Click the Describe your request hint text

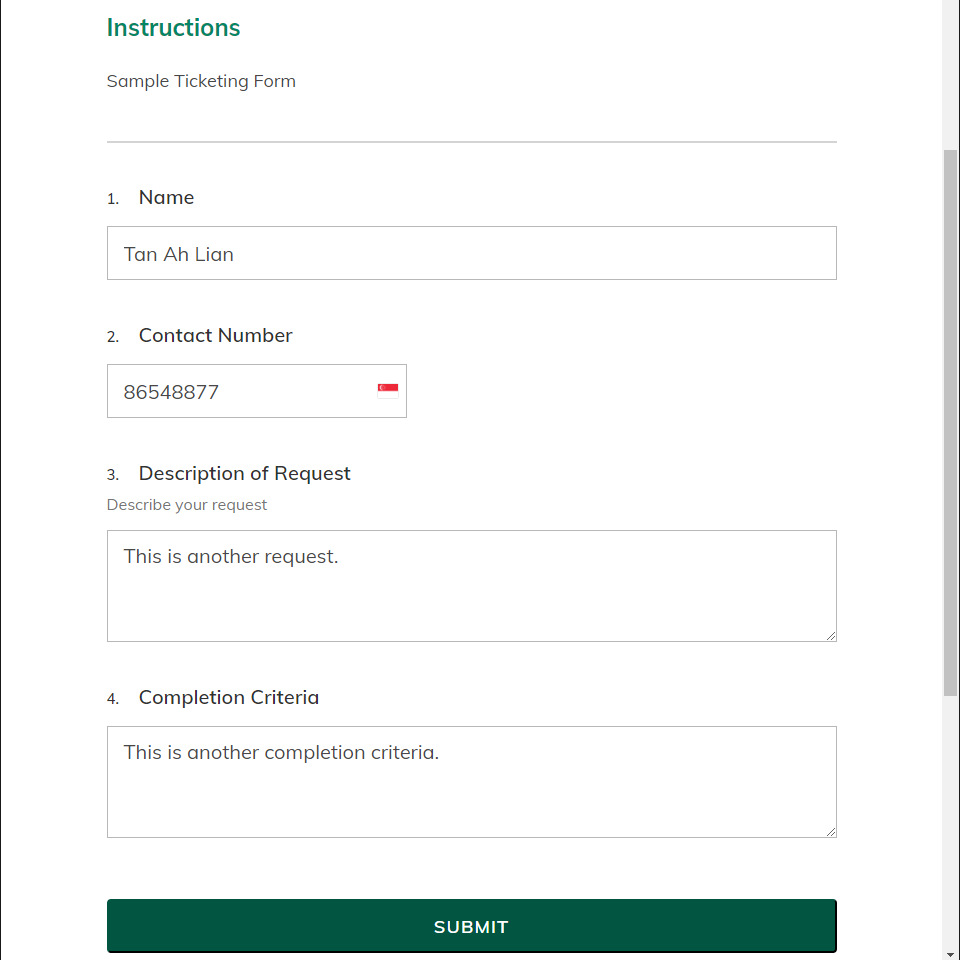coord(187,504)
